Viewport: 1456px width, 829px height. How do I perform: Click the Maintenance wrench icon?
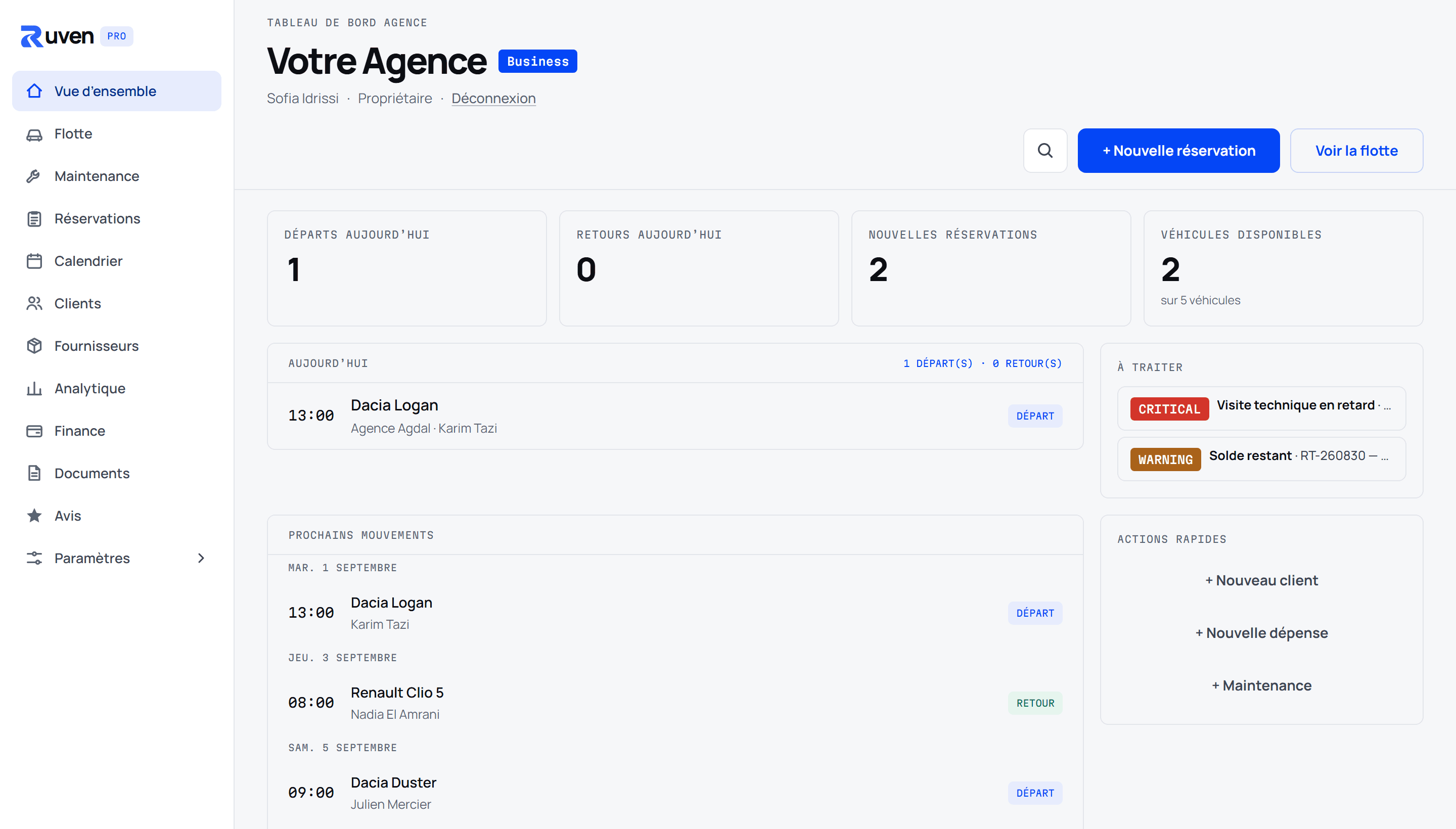pos(34,176)
